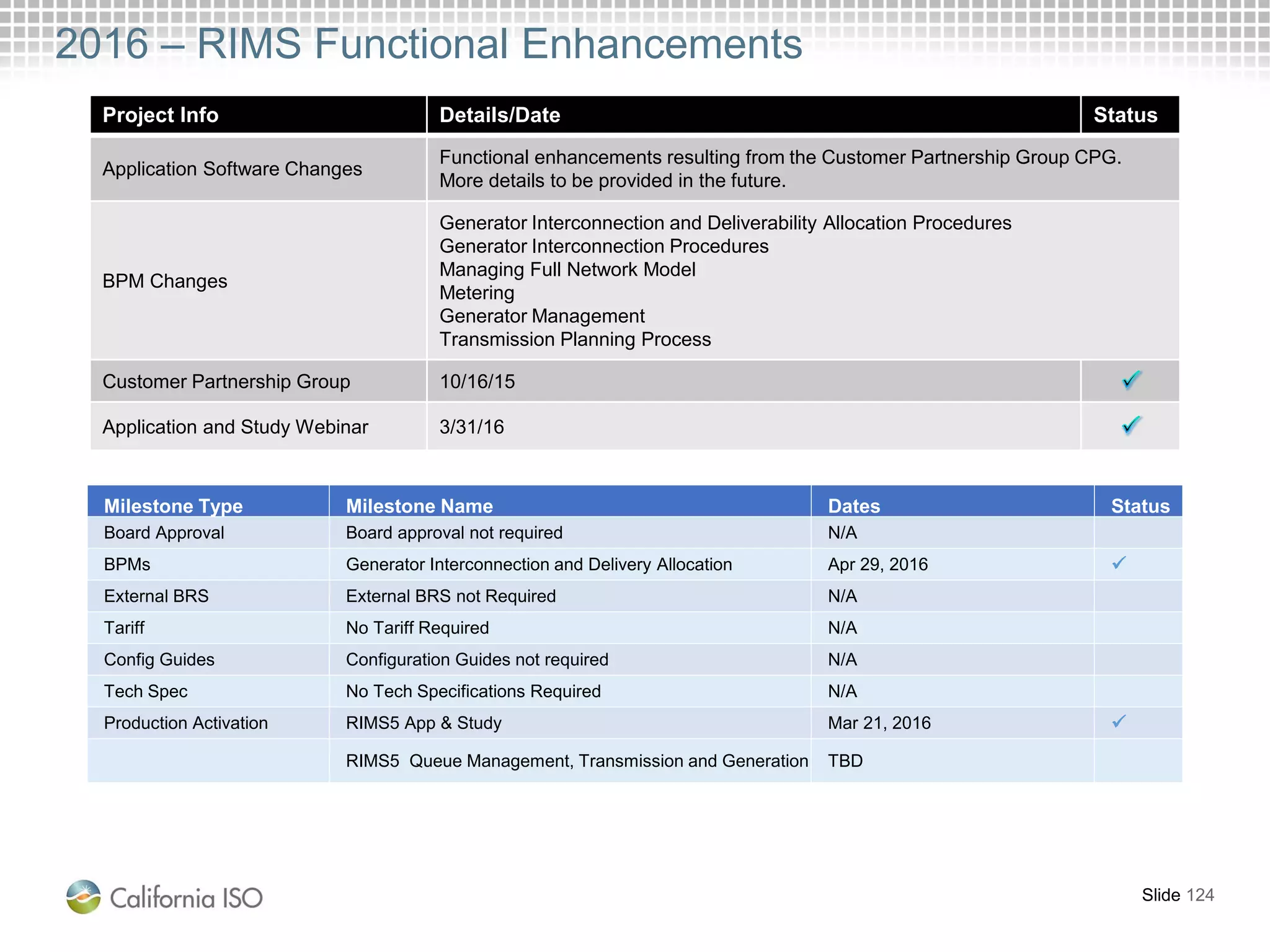Click the 'Details/Date' header cell

pos(753,115)
